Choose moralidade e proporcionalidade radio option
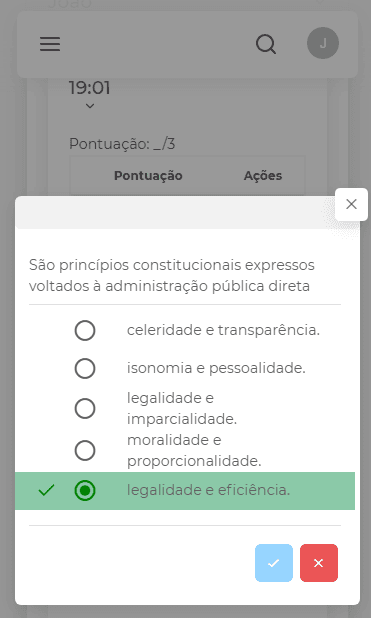The width and height of the screenshot is (371, 618). click(85, 450)
